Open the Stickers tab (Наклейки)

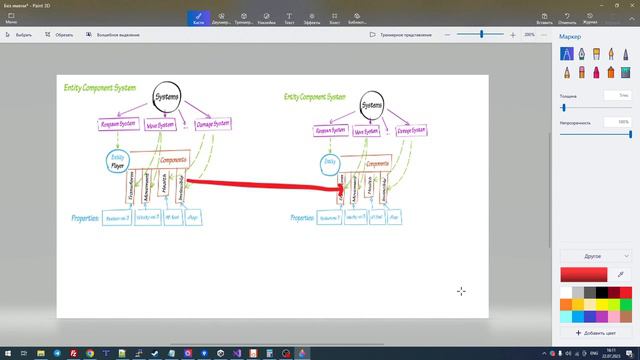(x=267, y=18)
